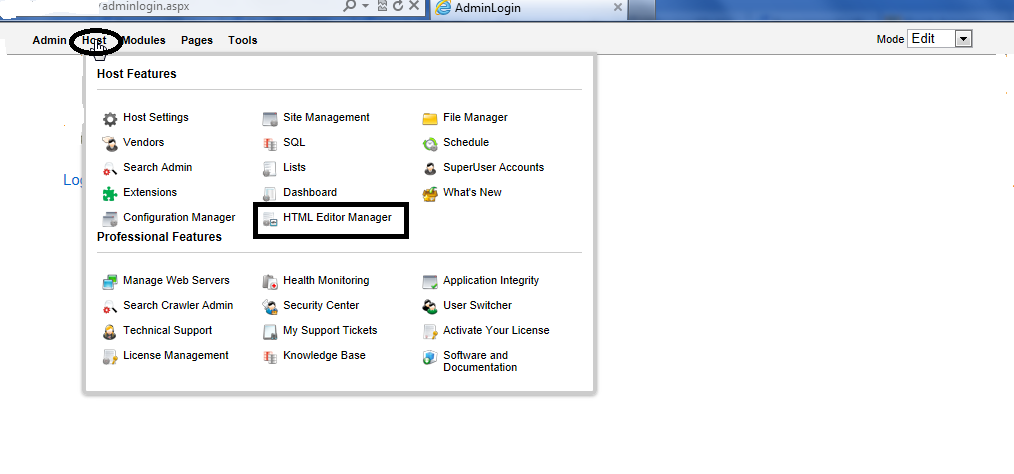1014x474 pixels.
Task: Click the Host Settings gear icon
Action: (x=110, y=119)
